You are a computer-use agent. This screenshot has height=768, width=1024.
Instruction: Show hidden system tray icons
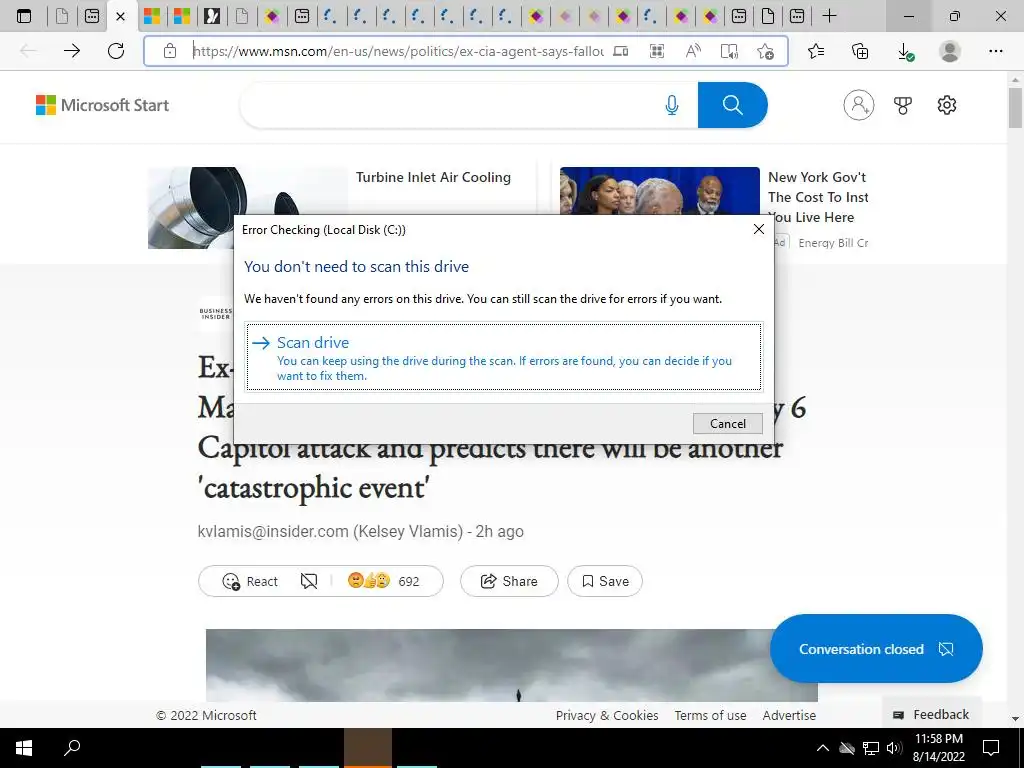823,748
